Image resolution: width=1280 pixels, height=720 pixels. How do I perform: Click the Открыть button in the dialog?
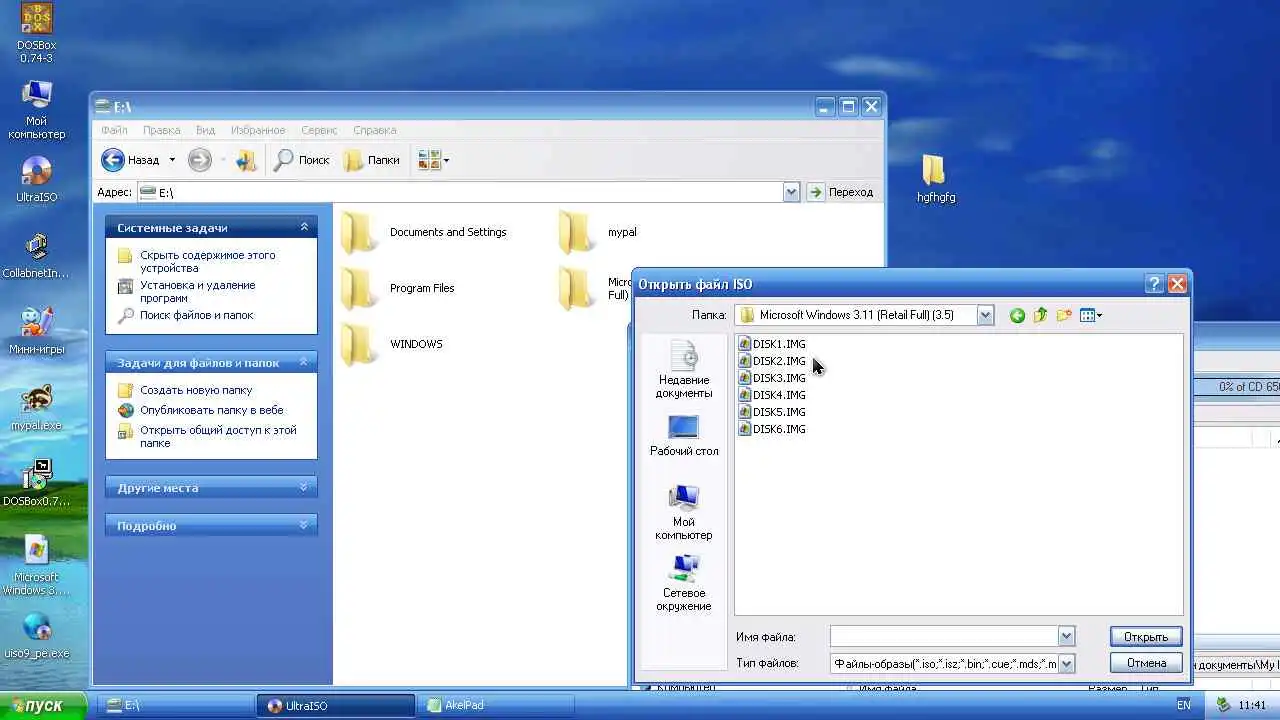(1146, 637)
